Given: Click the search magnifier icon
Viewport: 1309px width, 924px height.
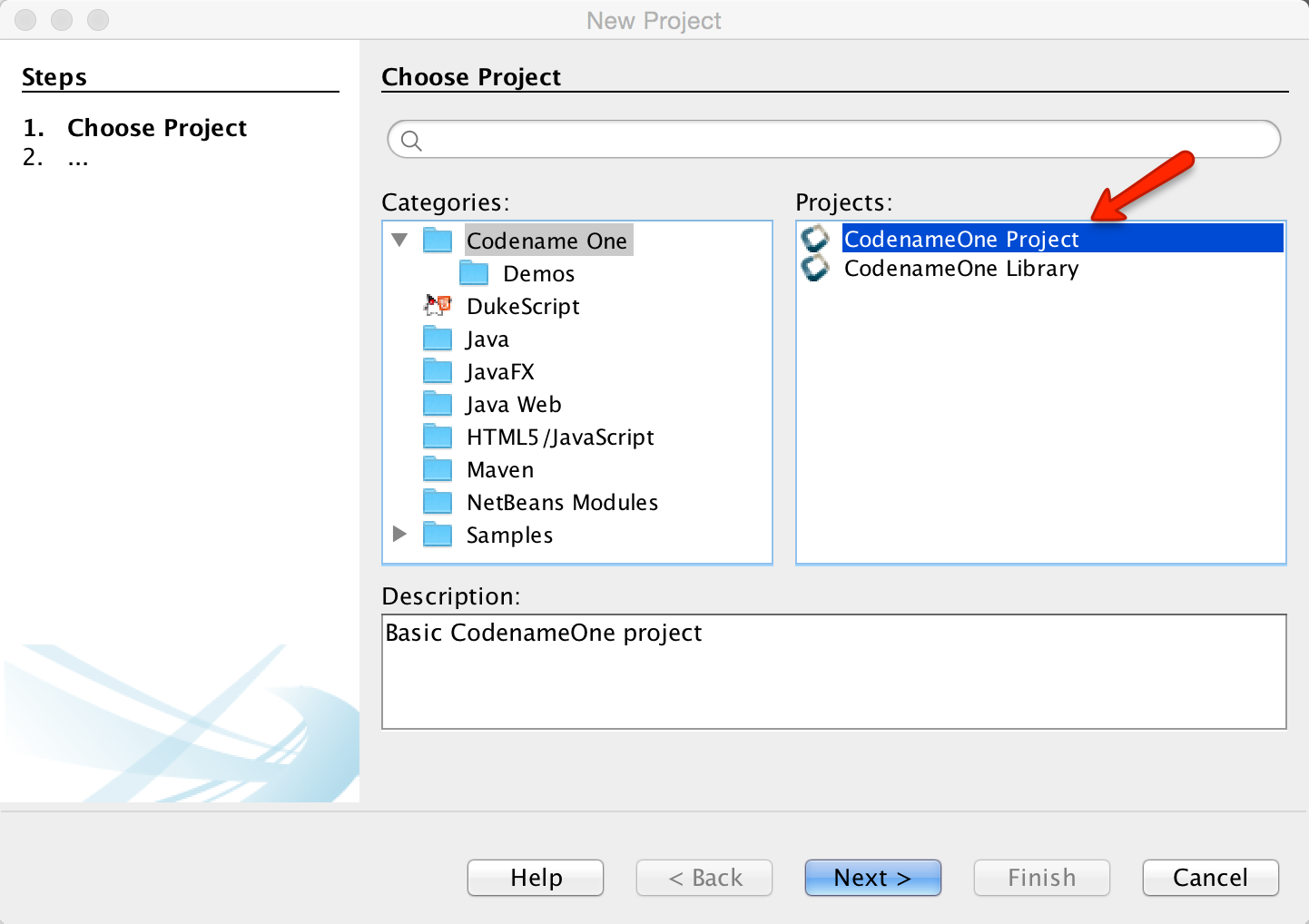Looking at the screenshot, I should (411, 141).
